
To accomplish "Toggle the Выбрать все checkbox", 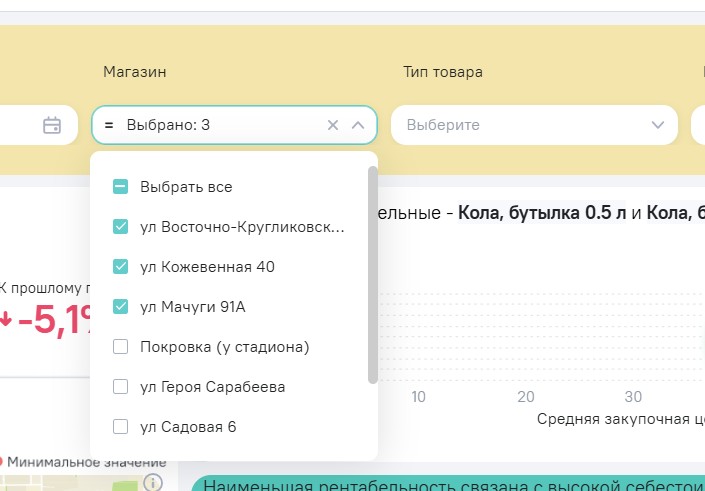I will (x=120, y=187).
